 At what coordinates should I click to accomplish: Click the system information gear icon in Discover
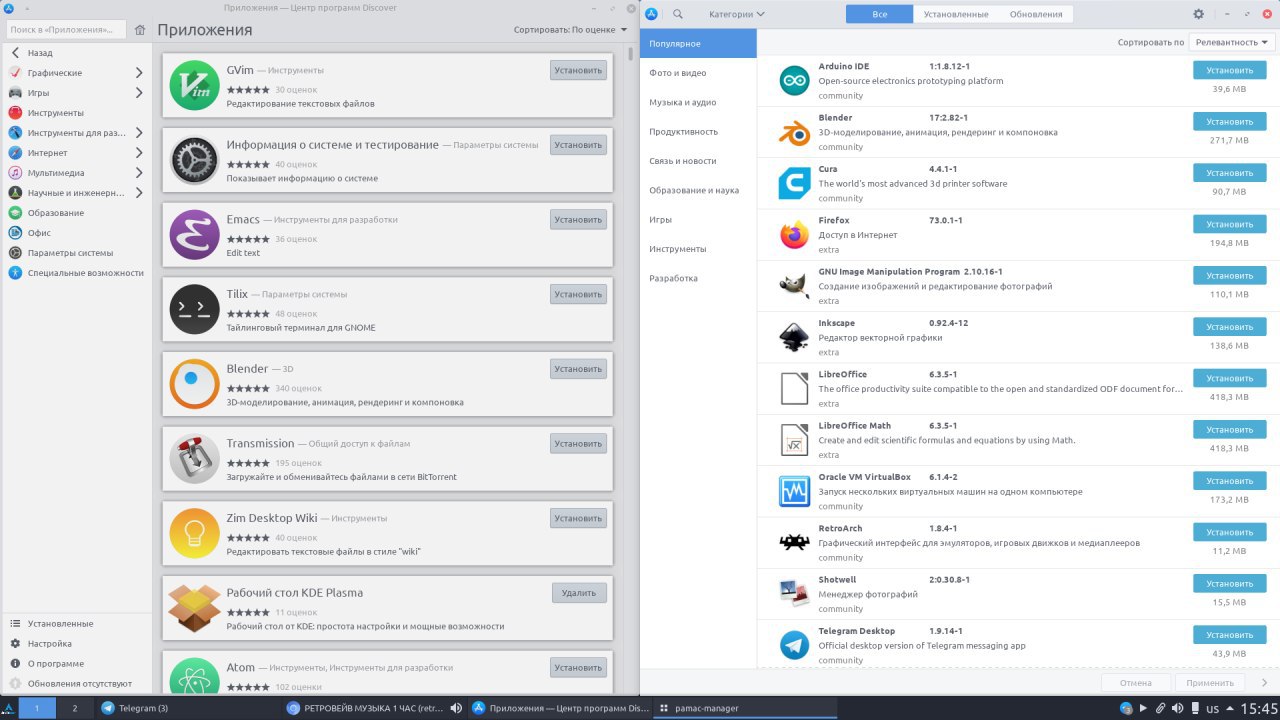point(194,160)
